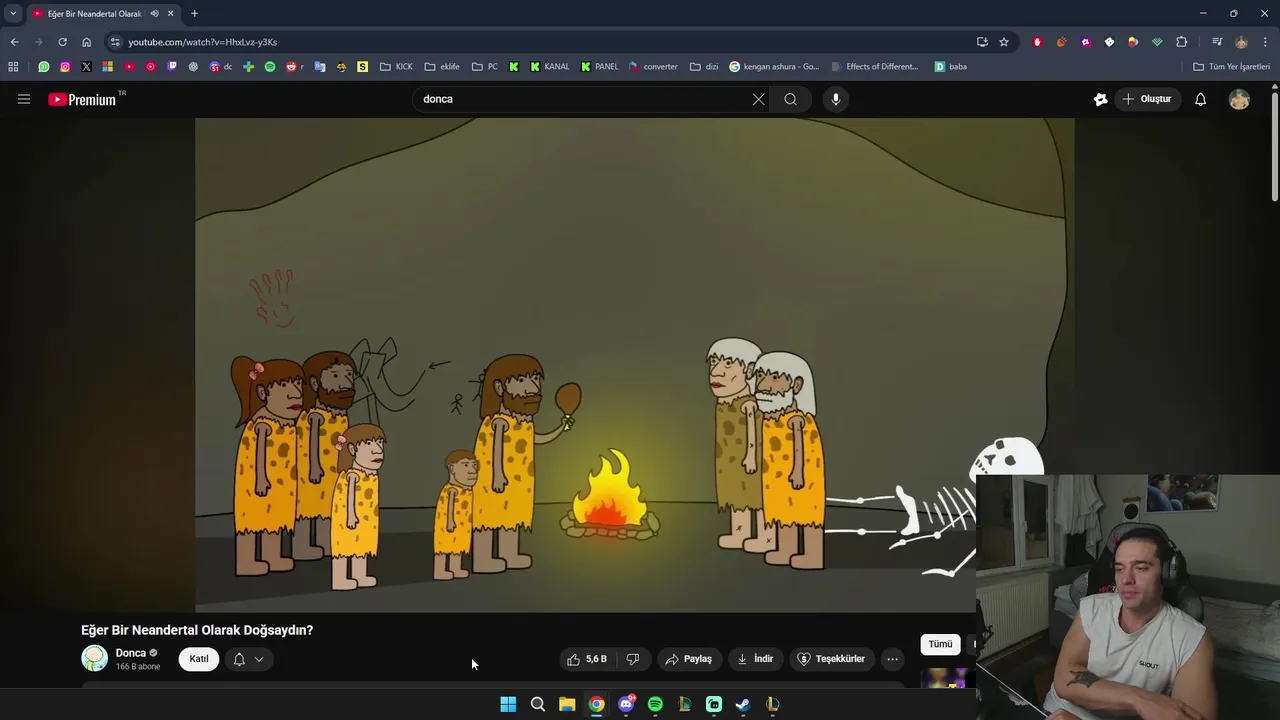Open baba bookmark
The height and width of the screenshot is (720, 1280).
(x=950, y=67)
